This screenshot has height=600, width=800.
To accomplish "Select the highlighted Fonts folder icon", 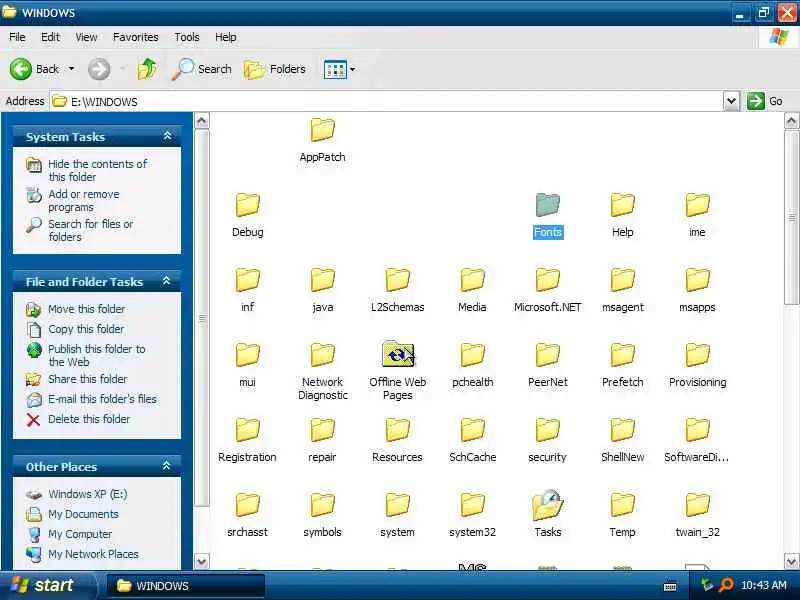I will [x=547, y=205].
